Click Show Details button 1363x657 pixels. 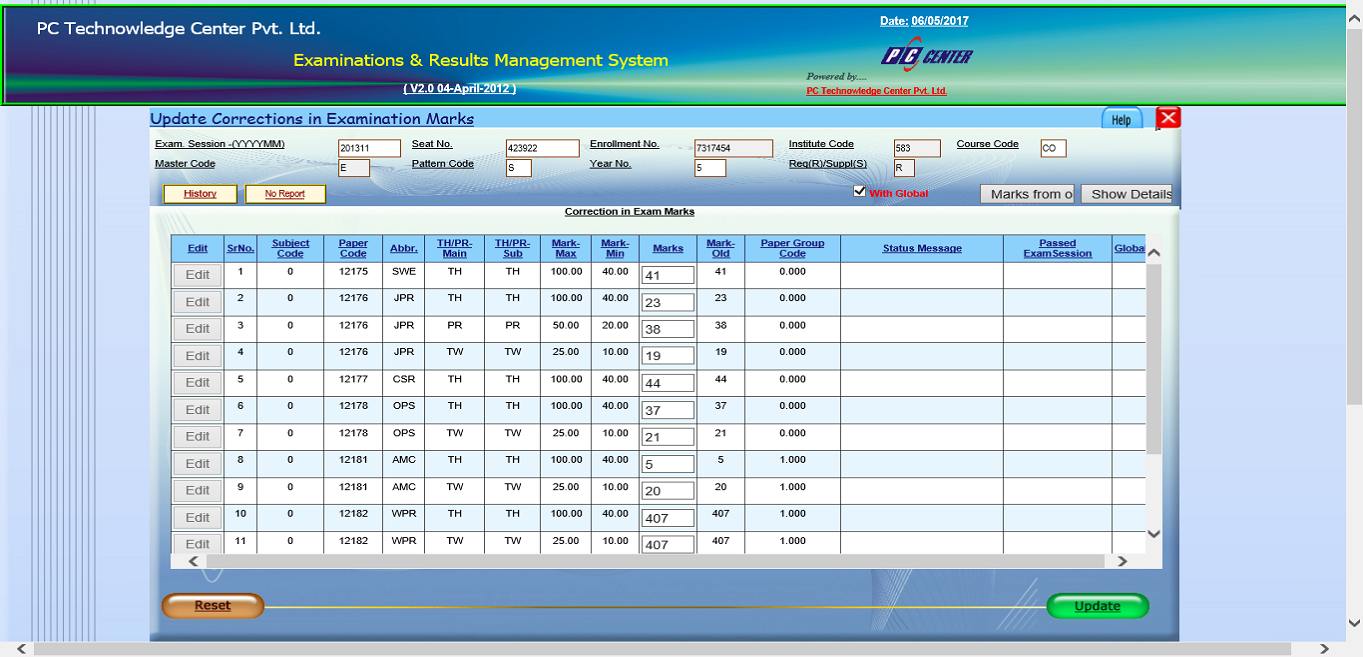click(1130, 194)
